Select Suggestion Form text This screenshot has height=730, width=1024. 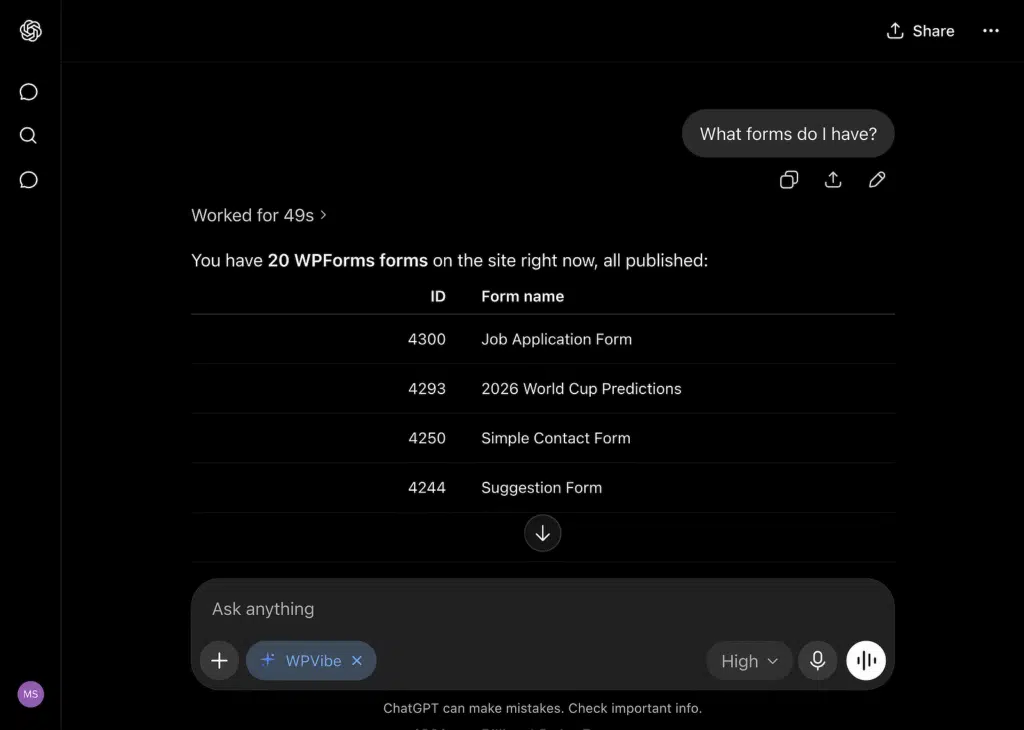pos(541,488)
